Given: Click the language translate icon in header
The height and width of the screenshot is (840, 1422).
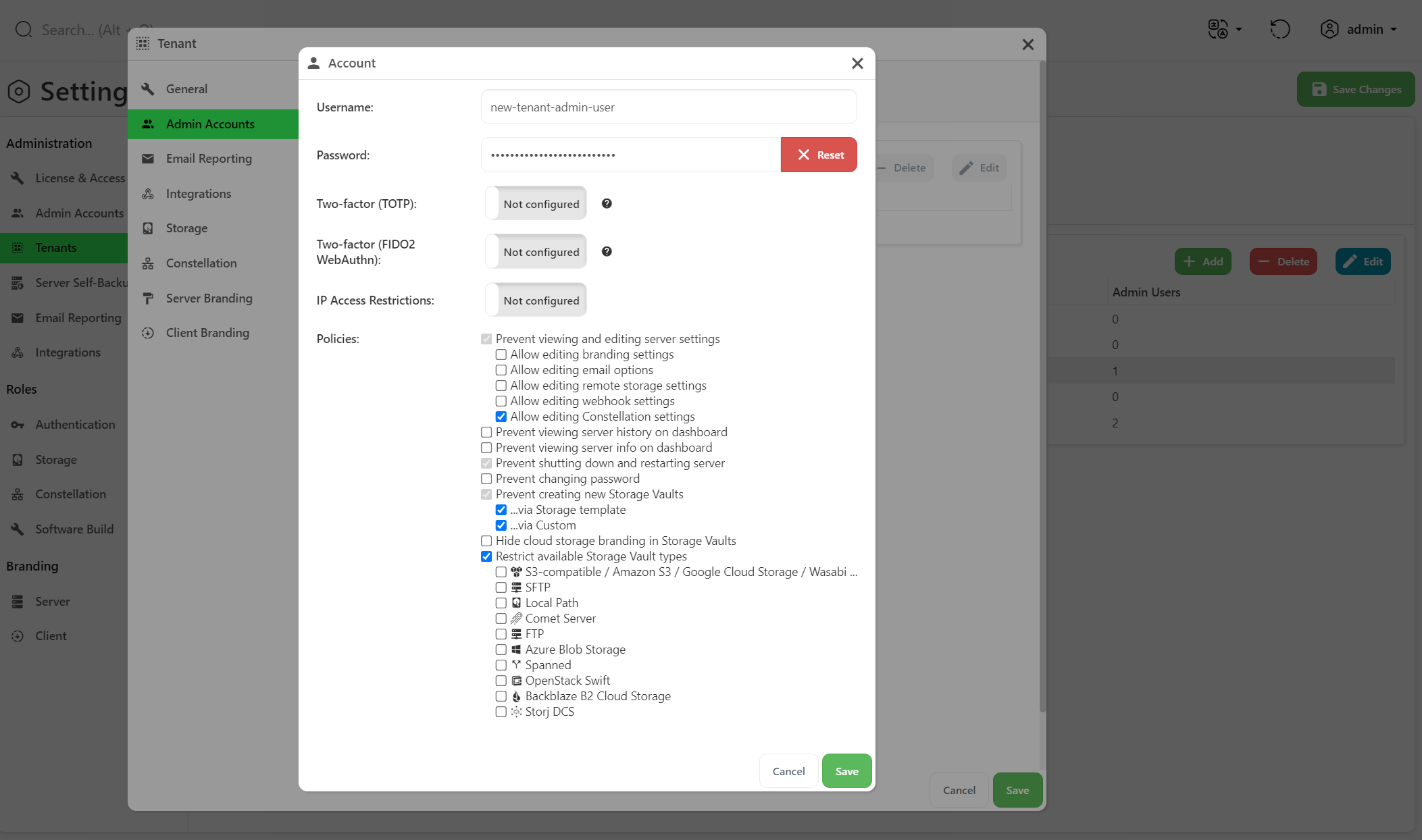Looking at the screenshot, I should point(1218,29).
